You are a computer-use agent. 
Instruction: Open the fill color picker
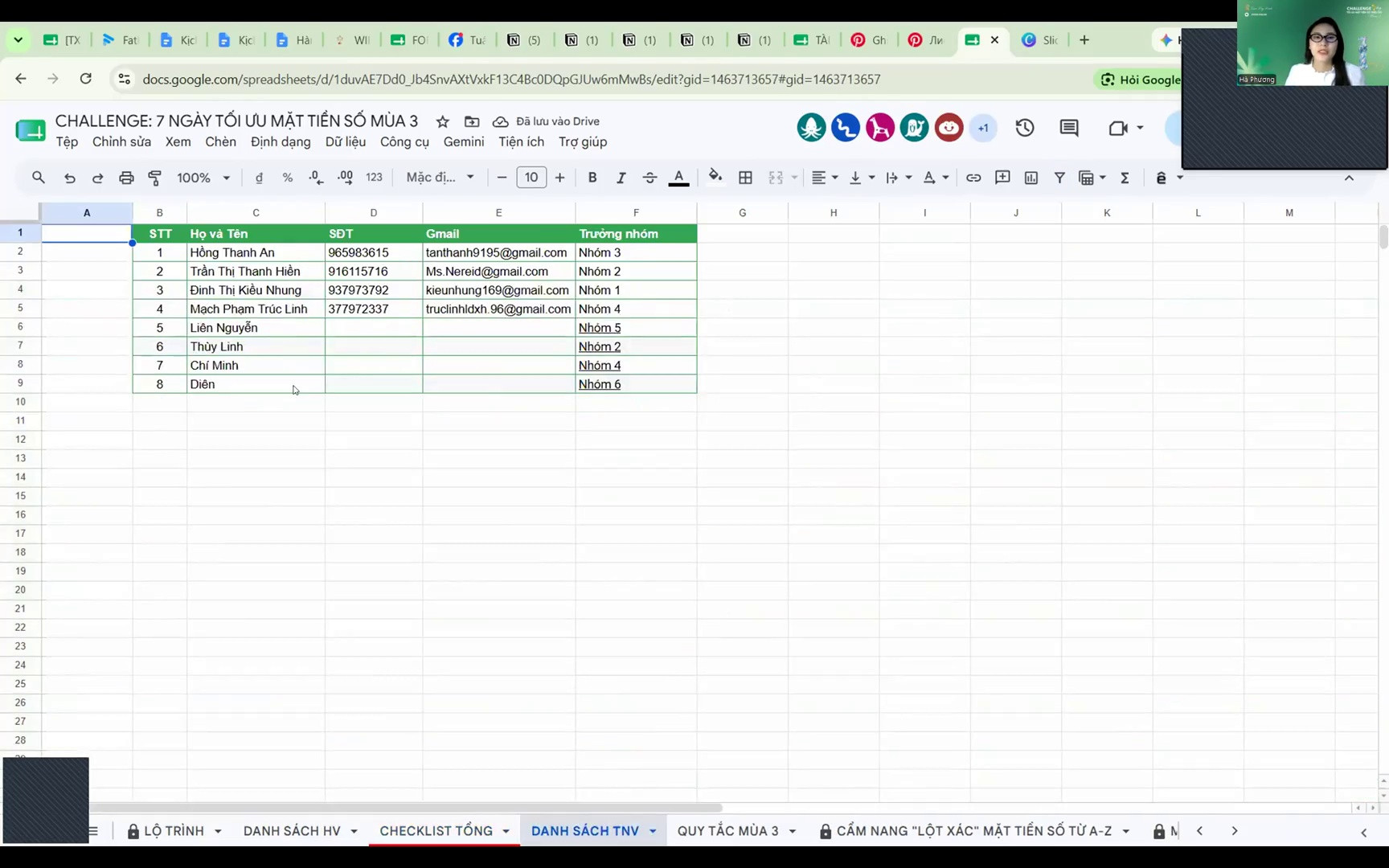(x=715, y=178)
